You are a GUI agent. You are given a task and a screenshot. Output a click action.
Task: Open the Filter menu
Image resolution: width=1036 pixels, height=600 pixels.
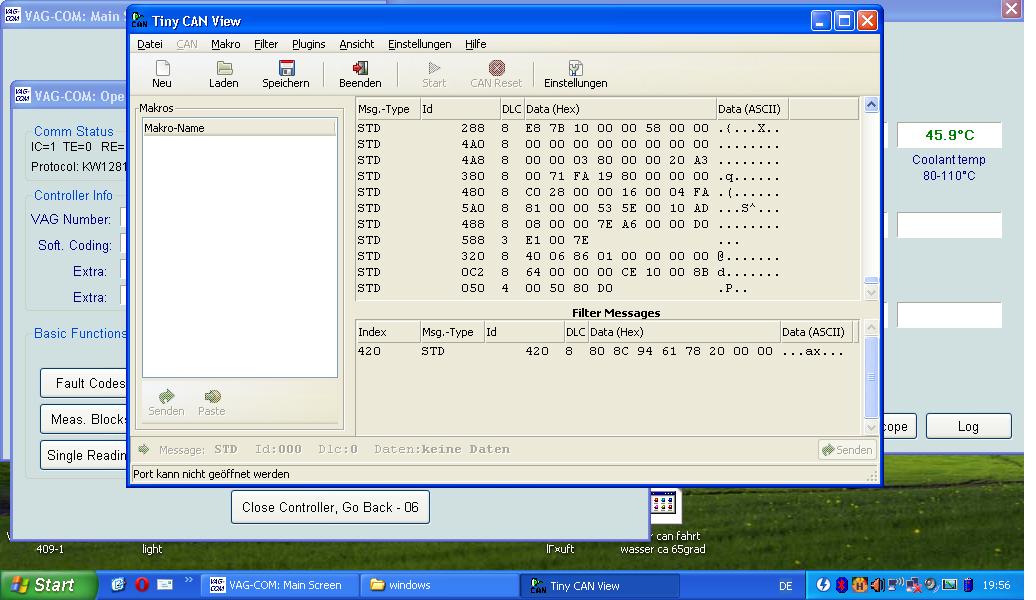coord(266,44)
